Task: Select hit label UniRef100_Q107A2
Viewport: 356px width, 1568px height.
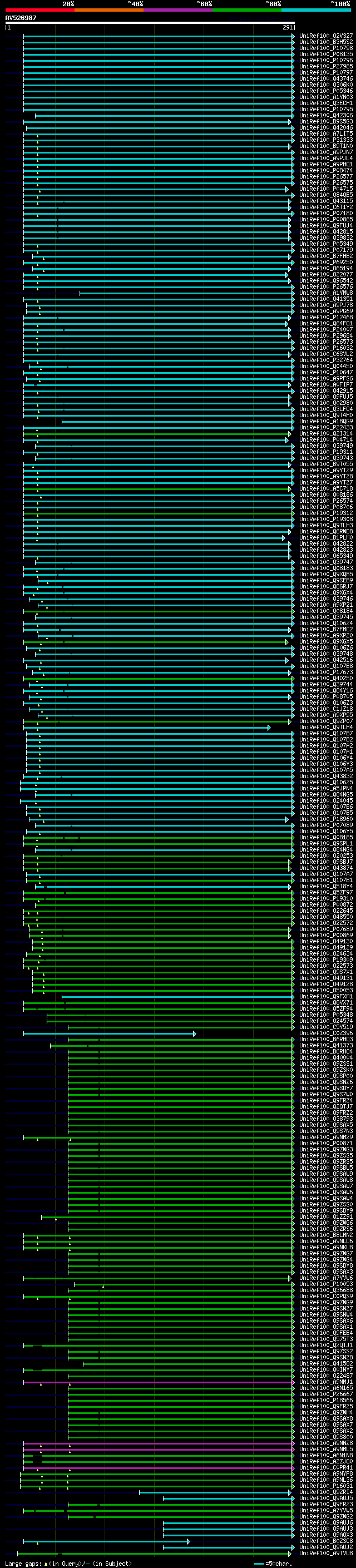Action: click(326, 746)
